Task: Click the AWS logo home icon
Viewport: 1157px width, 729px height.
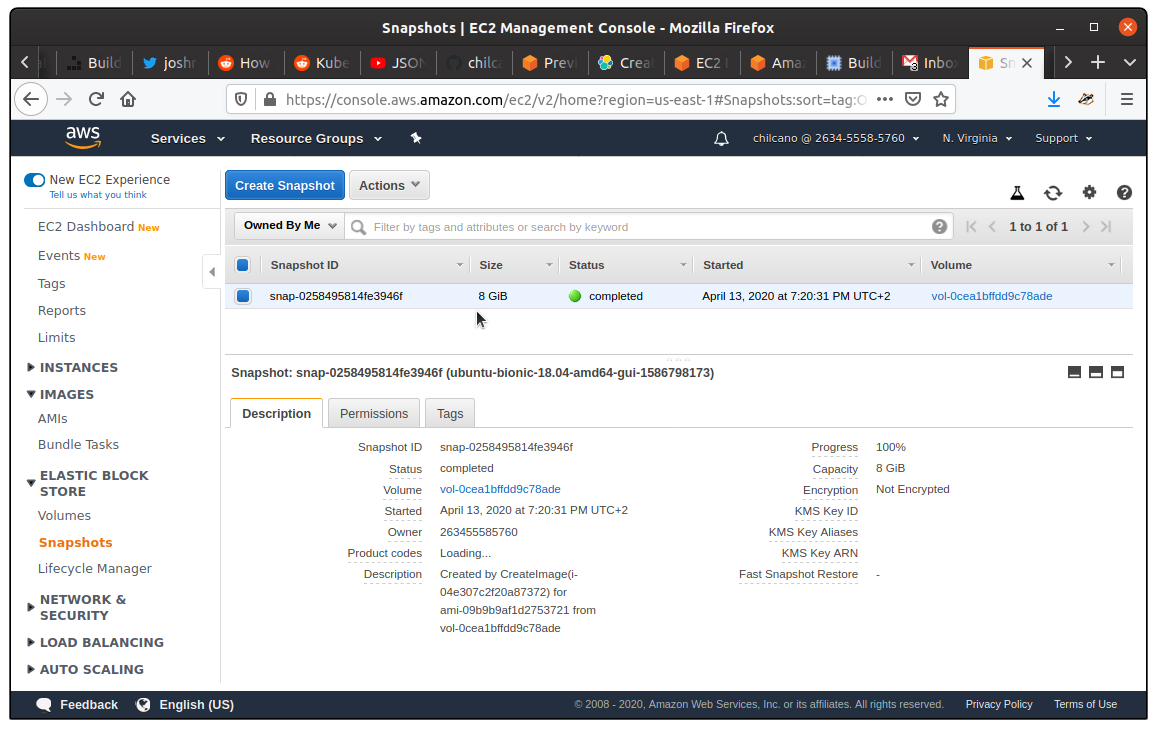Action: [83, 138]
